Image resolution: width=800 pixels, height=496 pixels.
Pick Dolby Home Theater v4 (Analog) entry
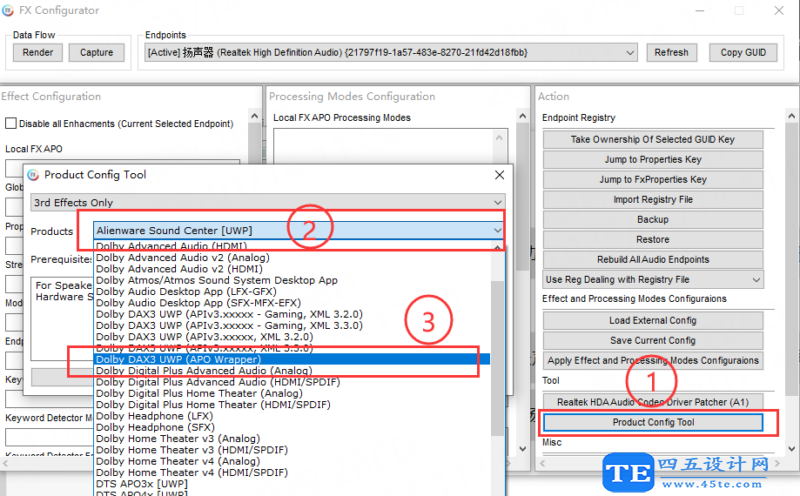178,461
